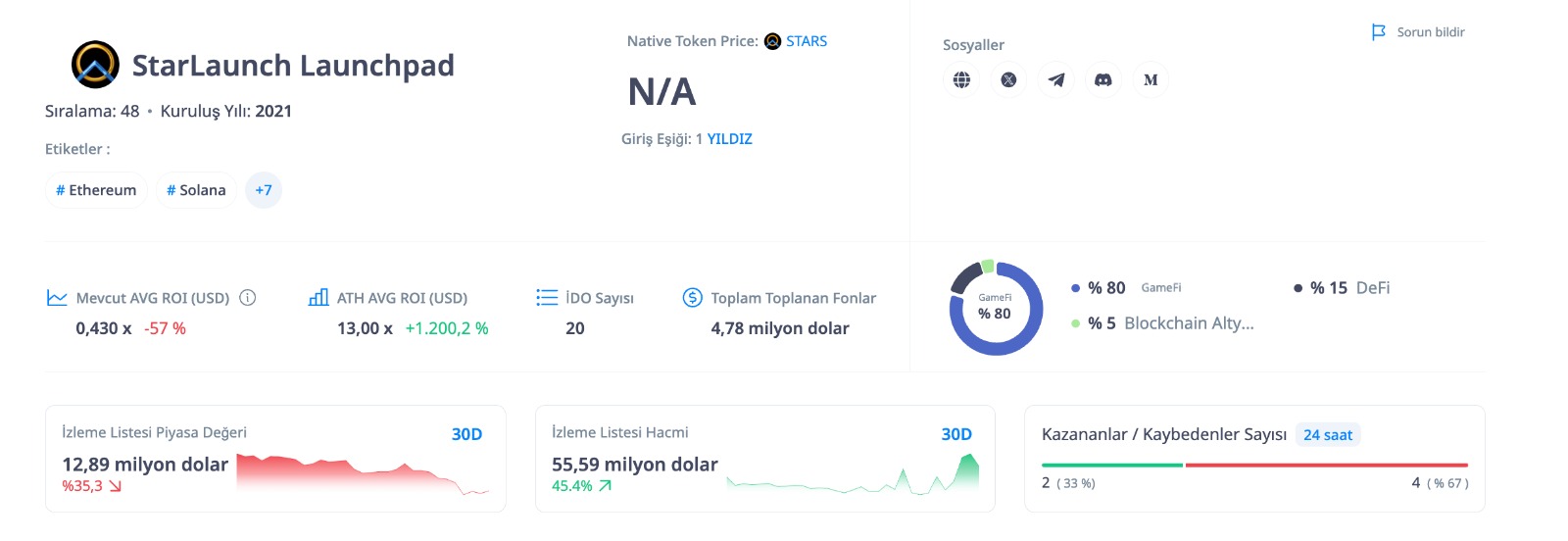Image resolution: width=1568 pixels, height=541 pixels.
Task: Click the StarLaunch Launchpad title
Action: (x=293, y=66)
